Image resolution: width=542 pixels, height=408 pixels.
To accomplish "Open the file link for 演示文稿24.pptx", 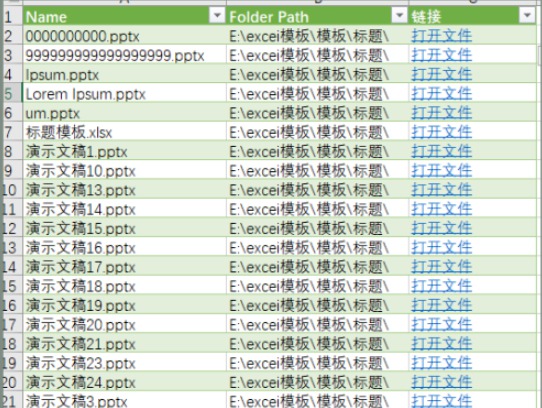I will tap(441, 382).
